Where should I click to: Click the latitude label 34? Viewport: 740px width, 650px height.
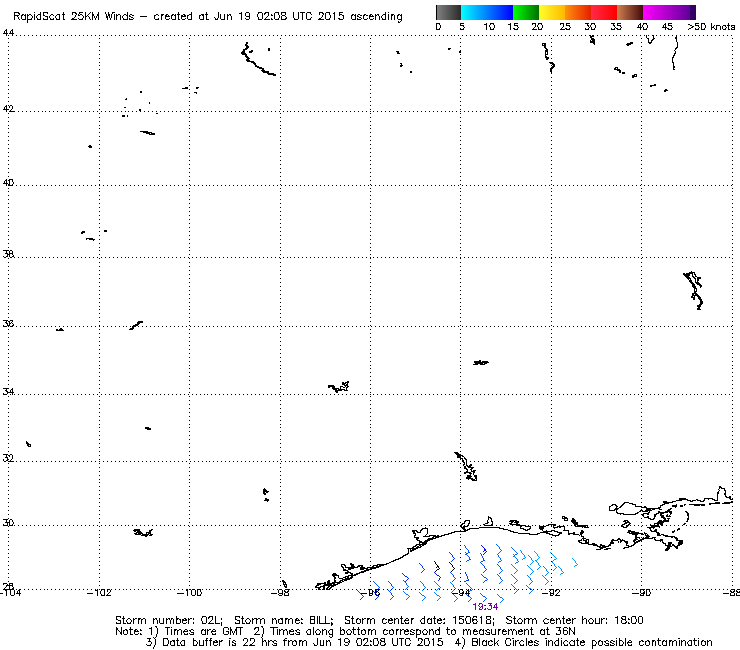click(8, 392)
